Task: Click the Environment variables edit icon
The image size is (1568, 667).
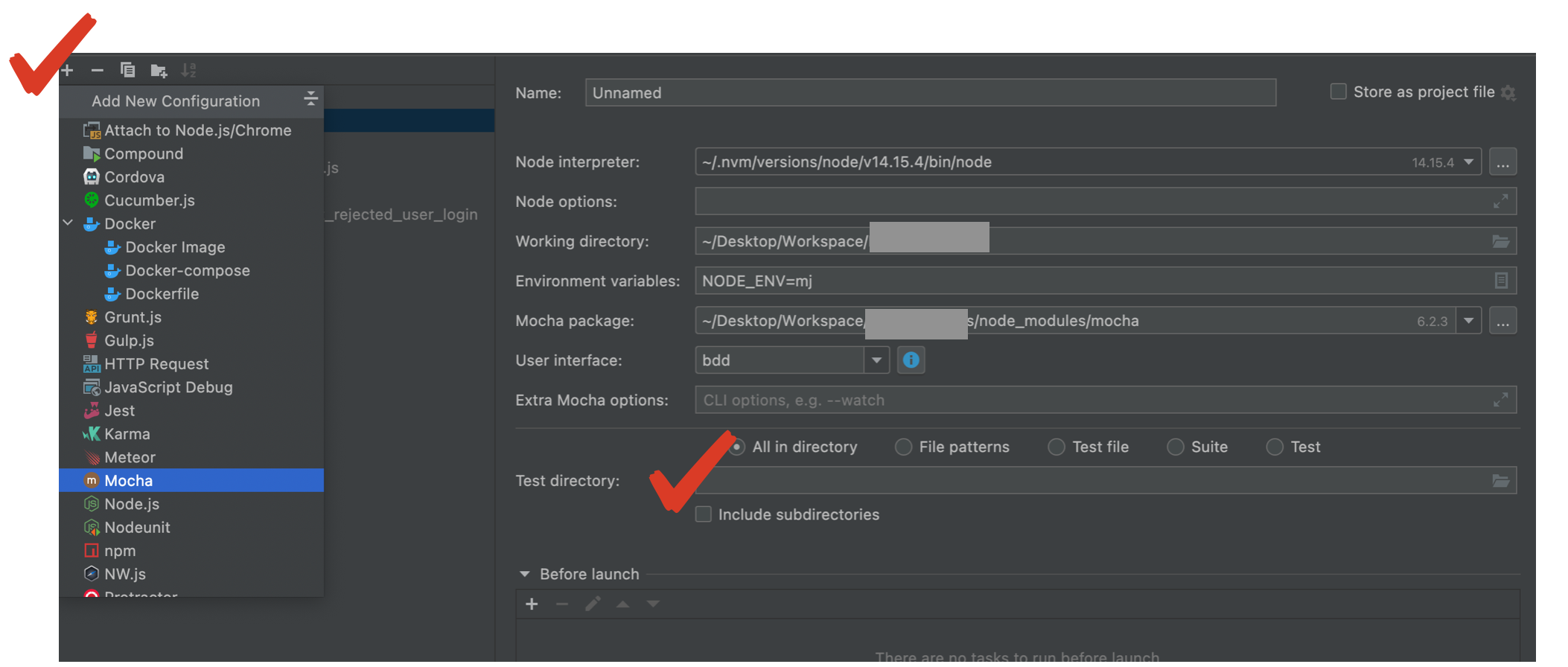Action: 1501,281
